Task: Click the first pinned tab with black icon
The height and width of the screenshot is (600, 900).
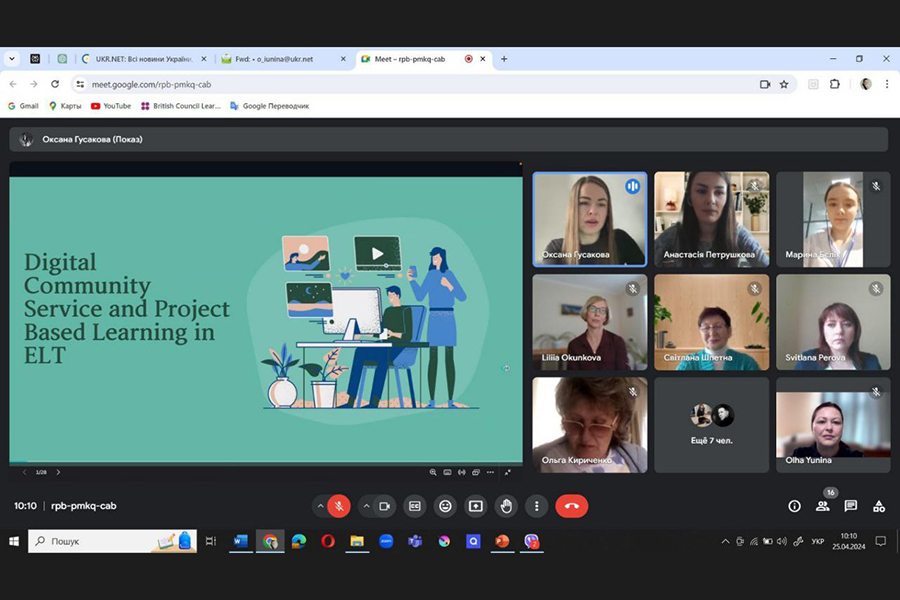Action: point(35,59)
